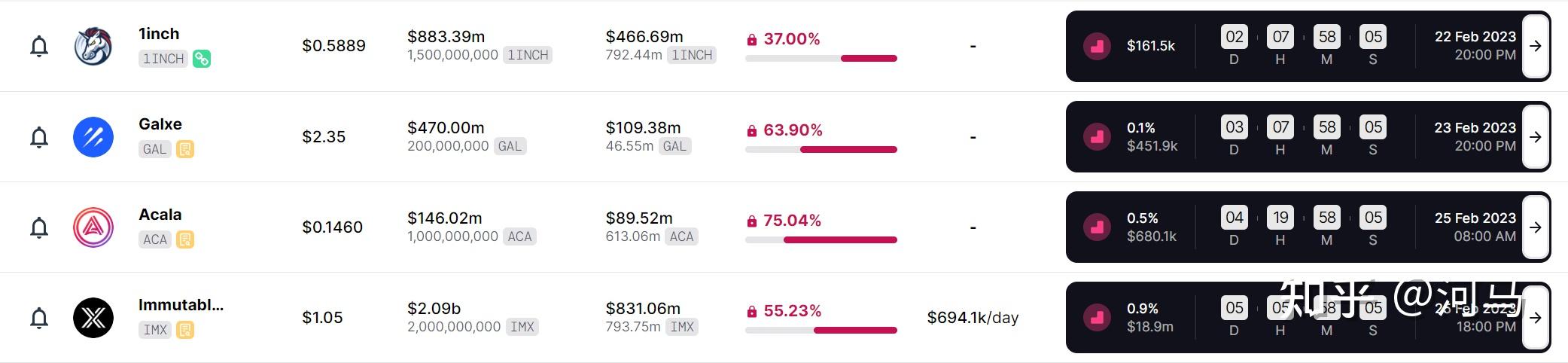Image resolution: width=1568 pixels, height=363 pixels.
Task: Click the yellow document icon beside GAL
Action: [x=185, y=149]
